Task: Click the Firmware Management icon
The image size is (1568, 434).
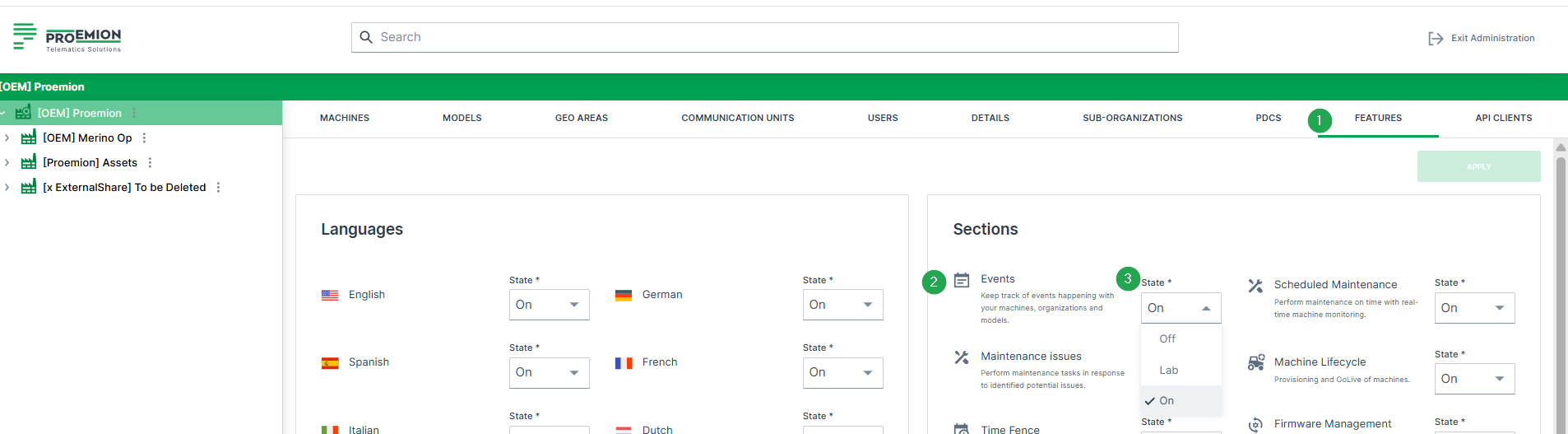Action: click(1255, 424)
